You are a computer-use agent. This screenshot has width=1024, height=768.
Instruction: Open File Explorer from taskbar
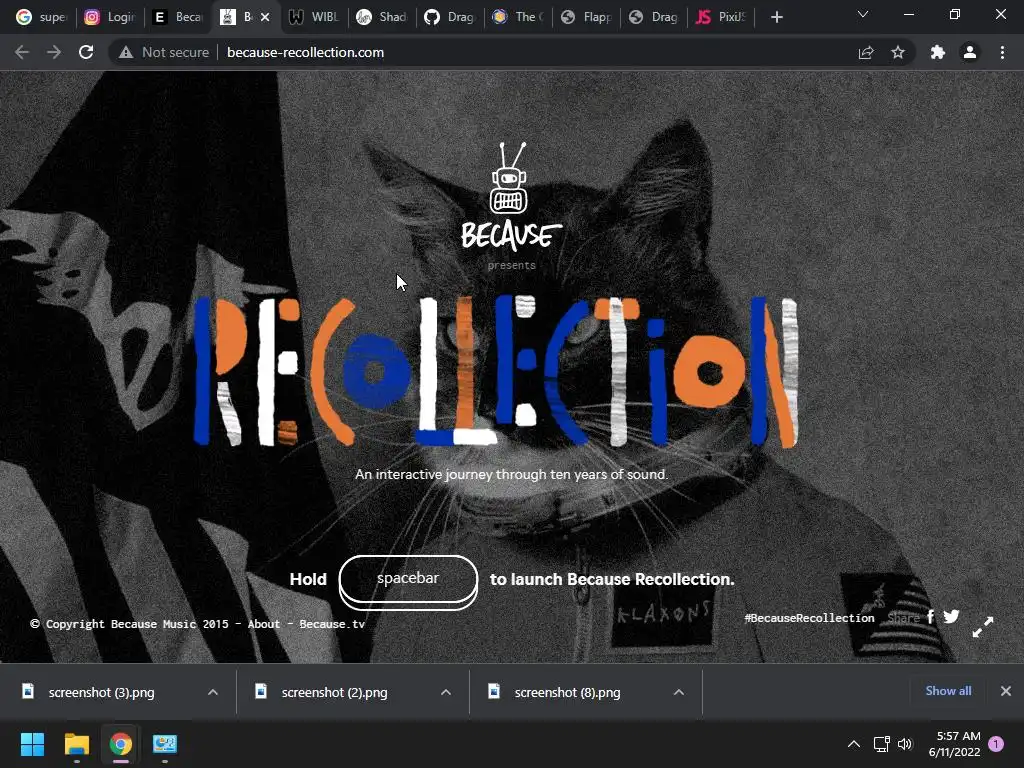(76, 744)
